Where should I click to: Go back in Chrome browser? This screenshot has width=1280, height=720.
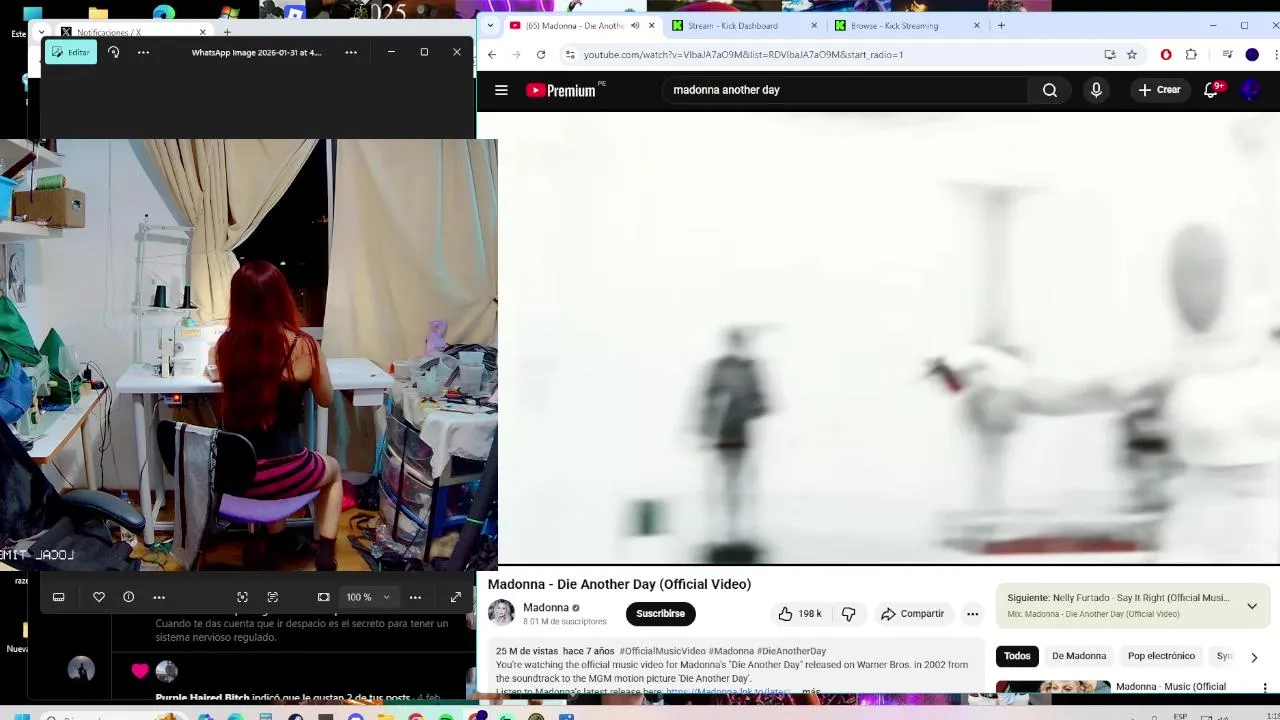[491, 55]
